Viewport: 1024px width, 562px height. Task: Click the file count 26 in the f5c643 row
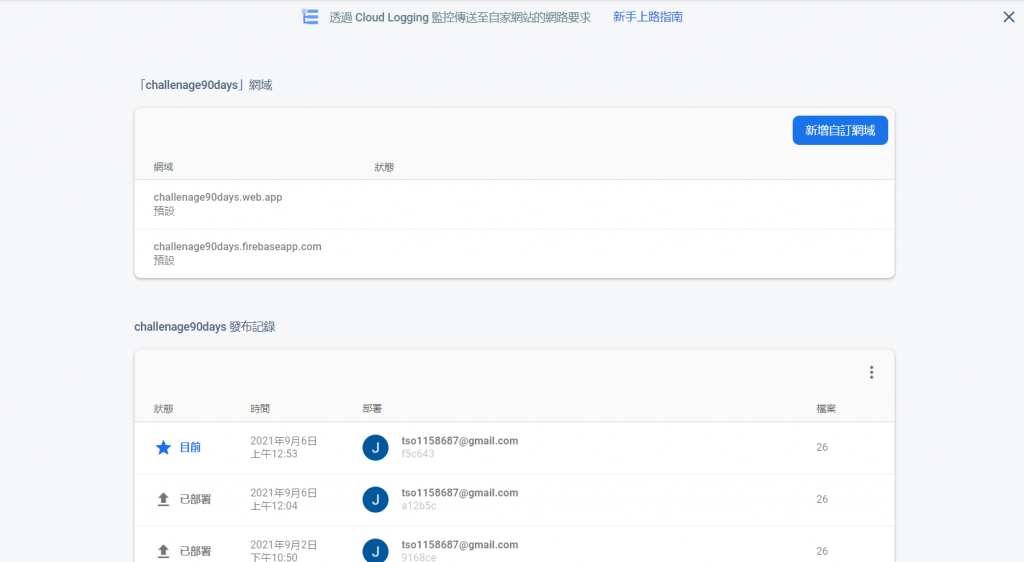(822, 447)
